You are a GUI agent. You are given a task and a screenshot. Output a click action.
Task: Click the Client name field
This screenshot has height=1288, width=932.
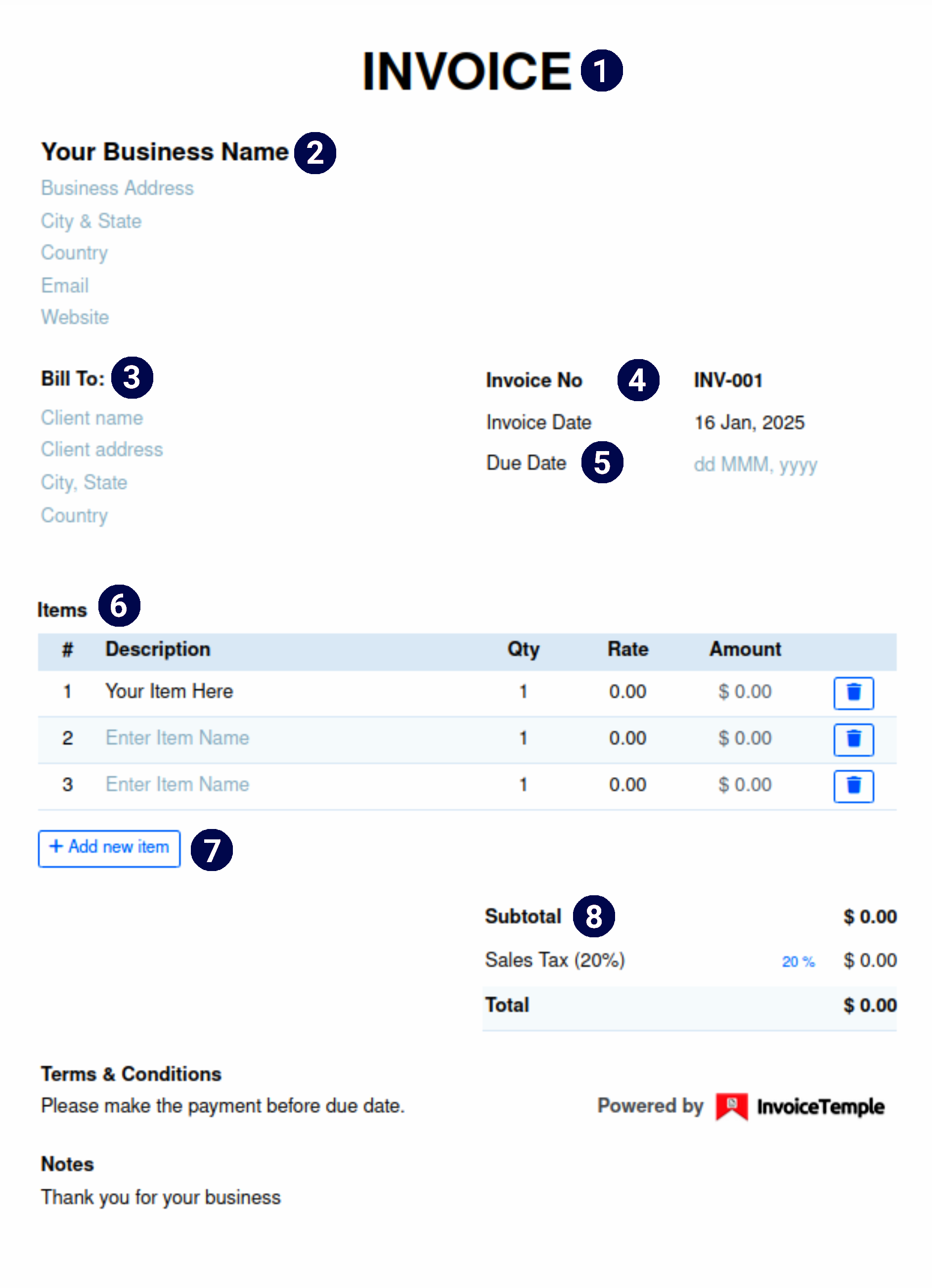click(92, 418)
